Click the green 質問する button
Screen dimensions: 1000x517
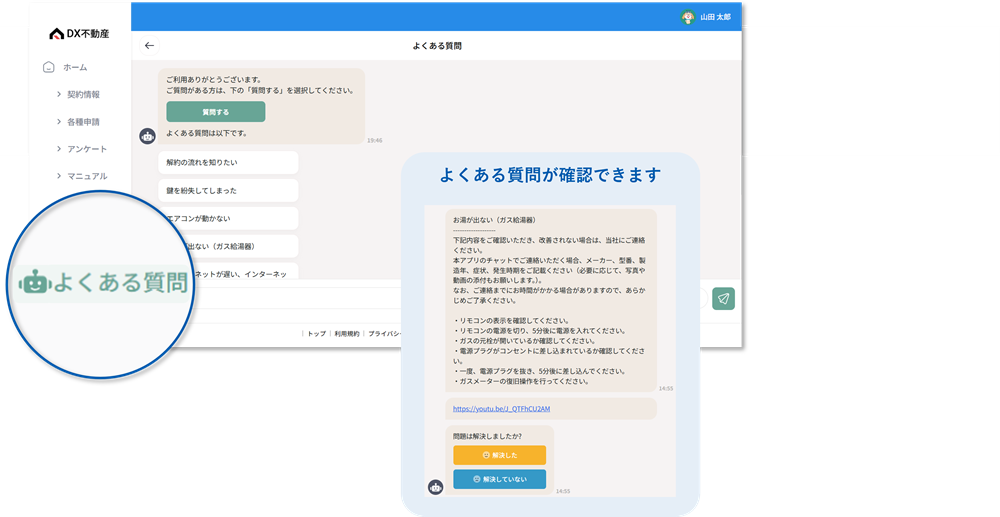click(216, 112)
